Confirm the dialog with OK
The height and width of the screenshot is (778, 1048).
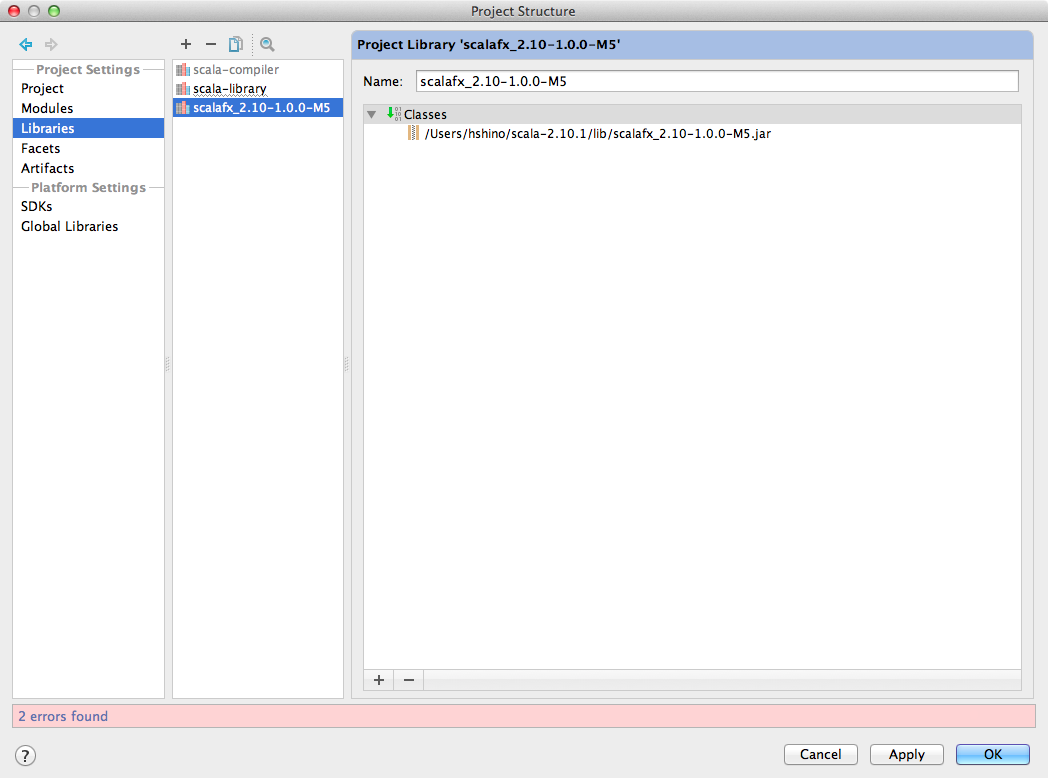click(993, 755)
